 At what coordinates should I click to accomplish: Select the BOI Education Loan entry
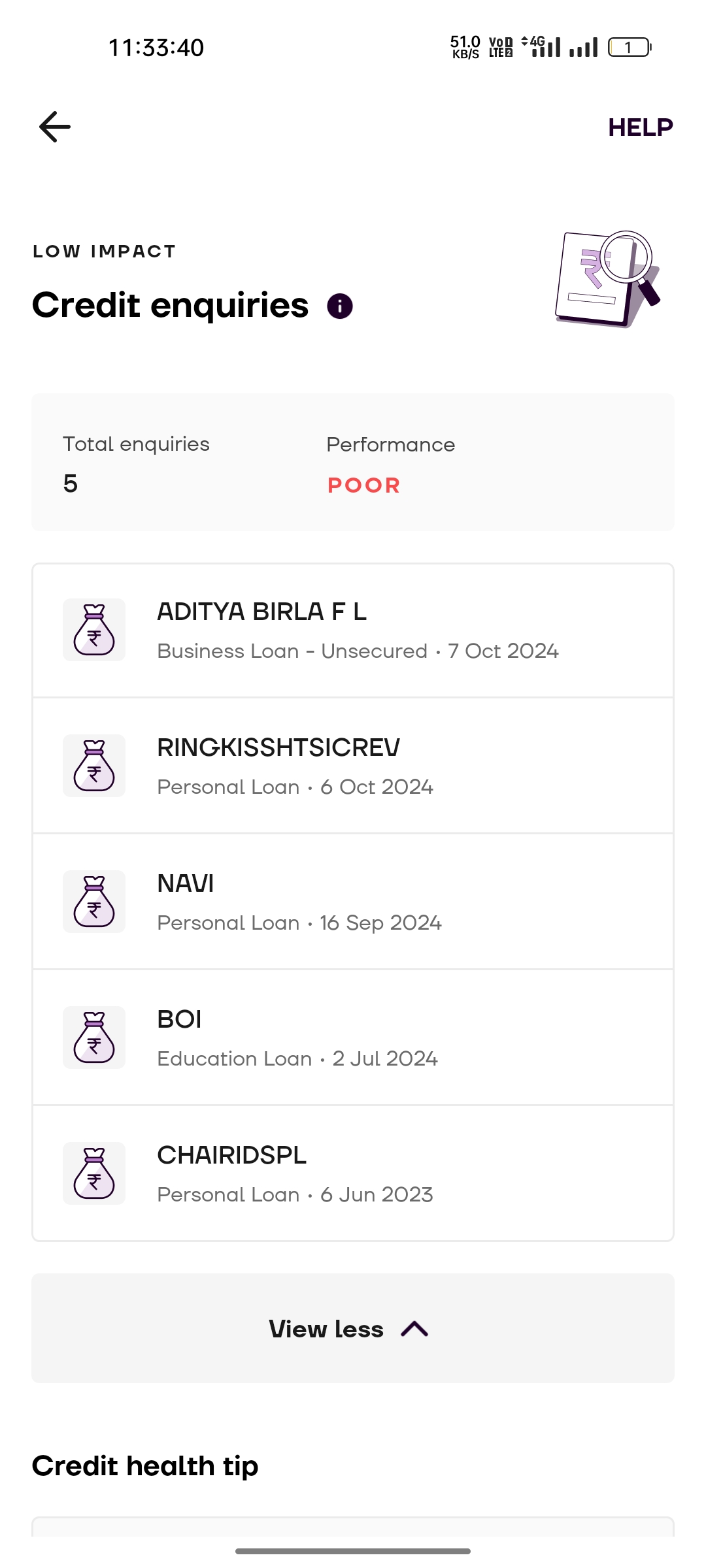[297, 1039]
